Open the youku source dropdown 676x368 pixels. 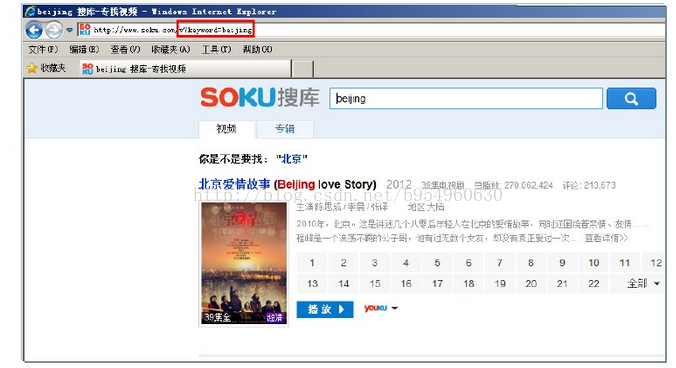(x=381, y=308)
